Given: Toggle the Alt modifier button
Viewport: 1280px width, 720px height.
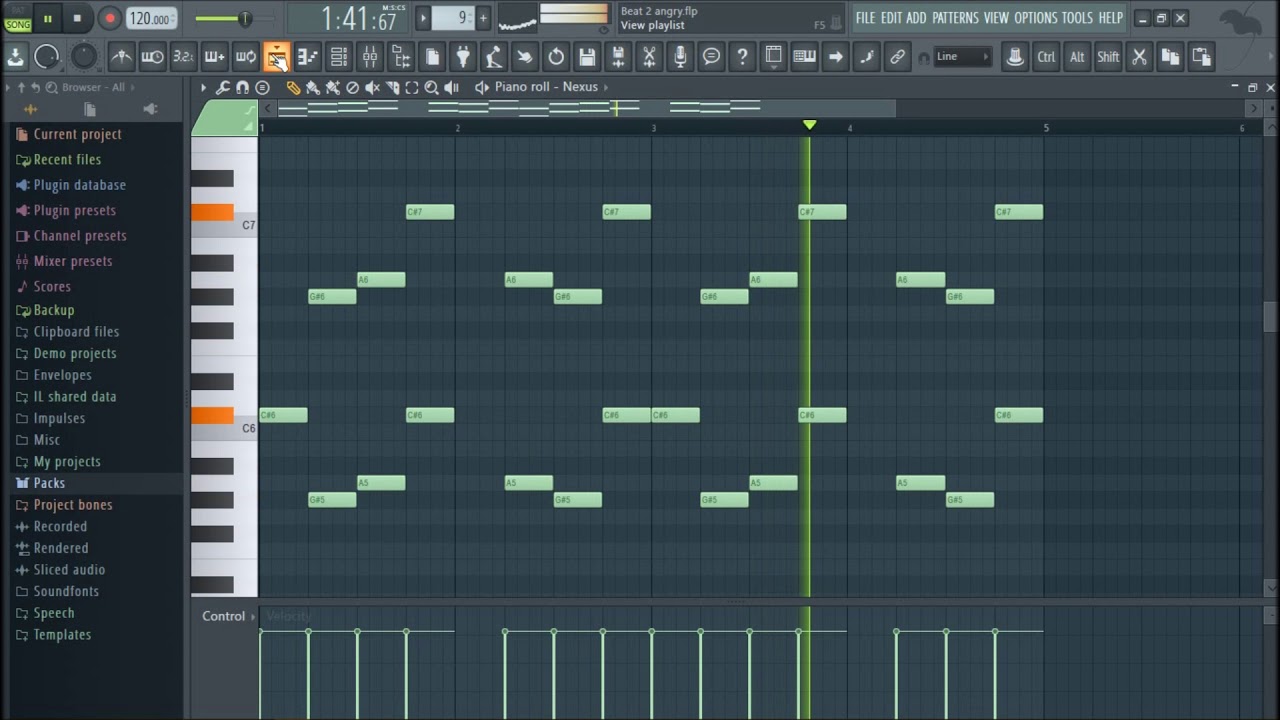Looking at the screenshot, I should click(x=1077, y=57).
